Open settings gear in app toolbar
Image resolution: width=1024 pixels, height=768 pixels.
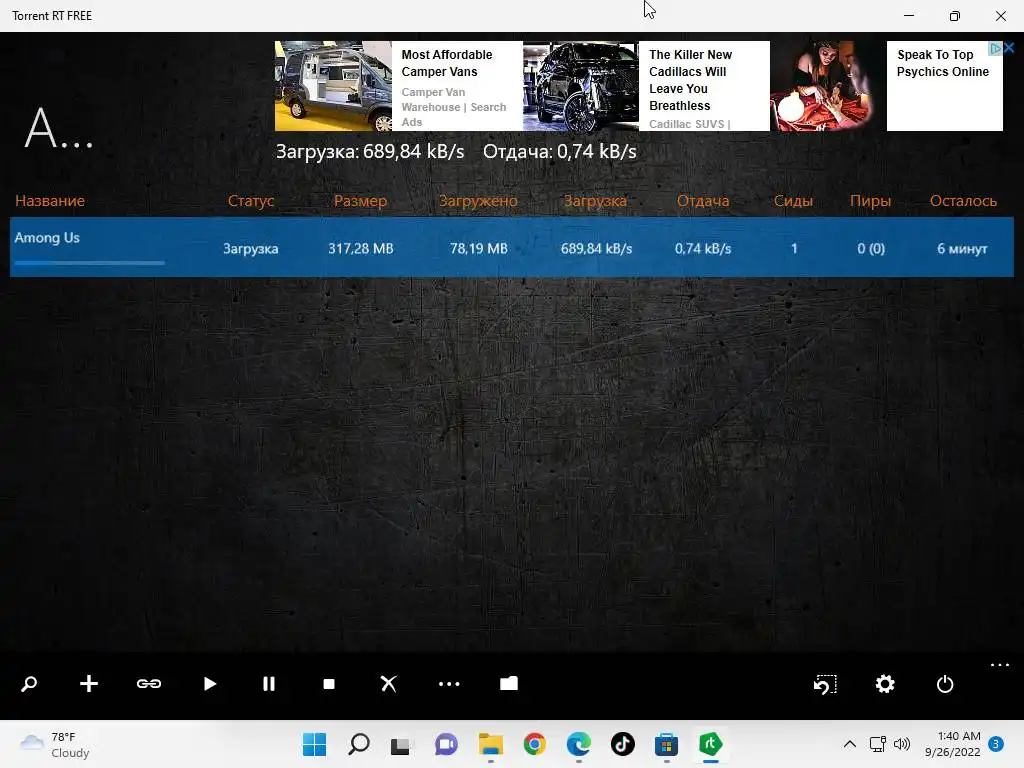[885, 684]
